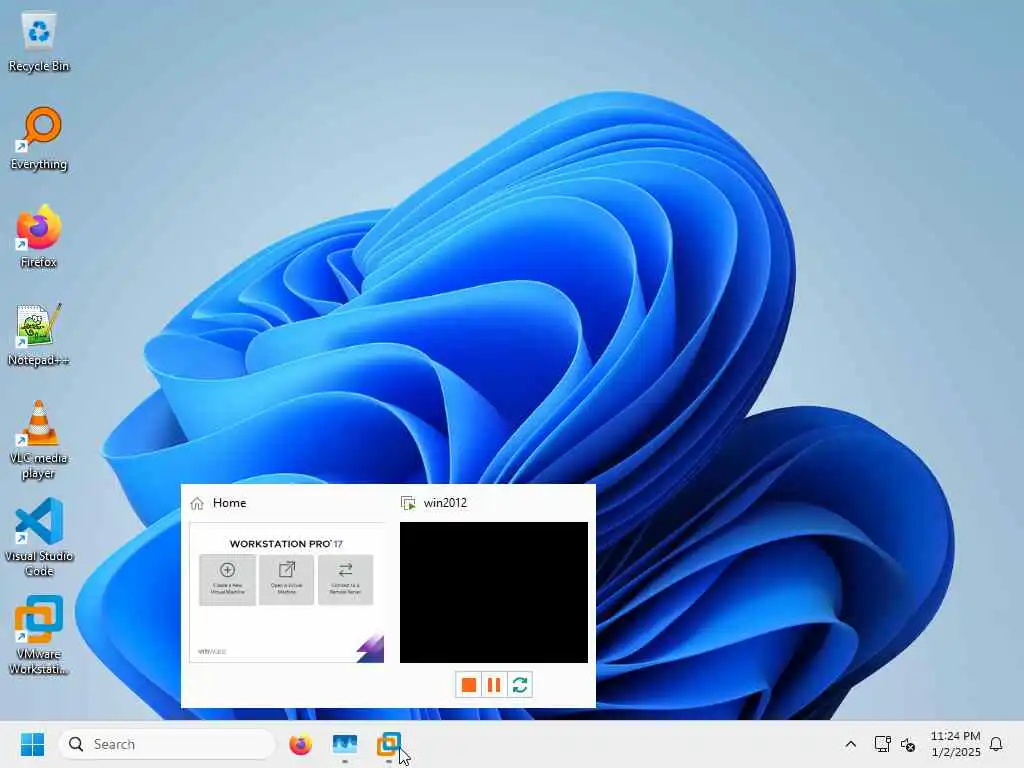The height and width of the screenshot is (768, 1024).
Task: Show hidden system tray icons
Action: tap(850, 744)
